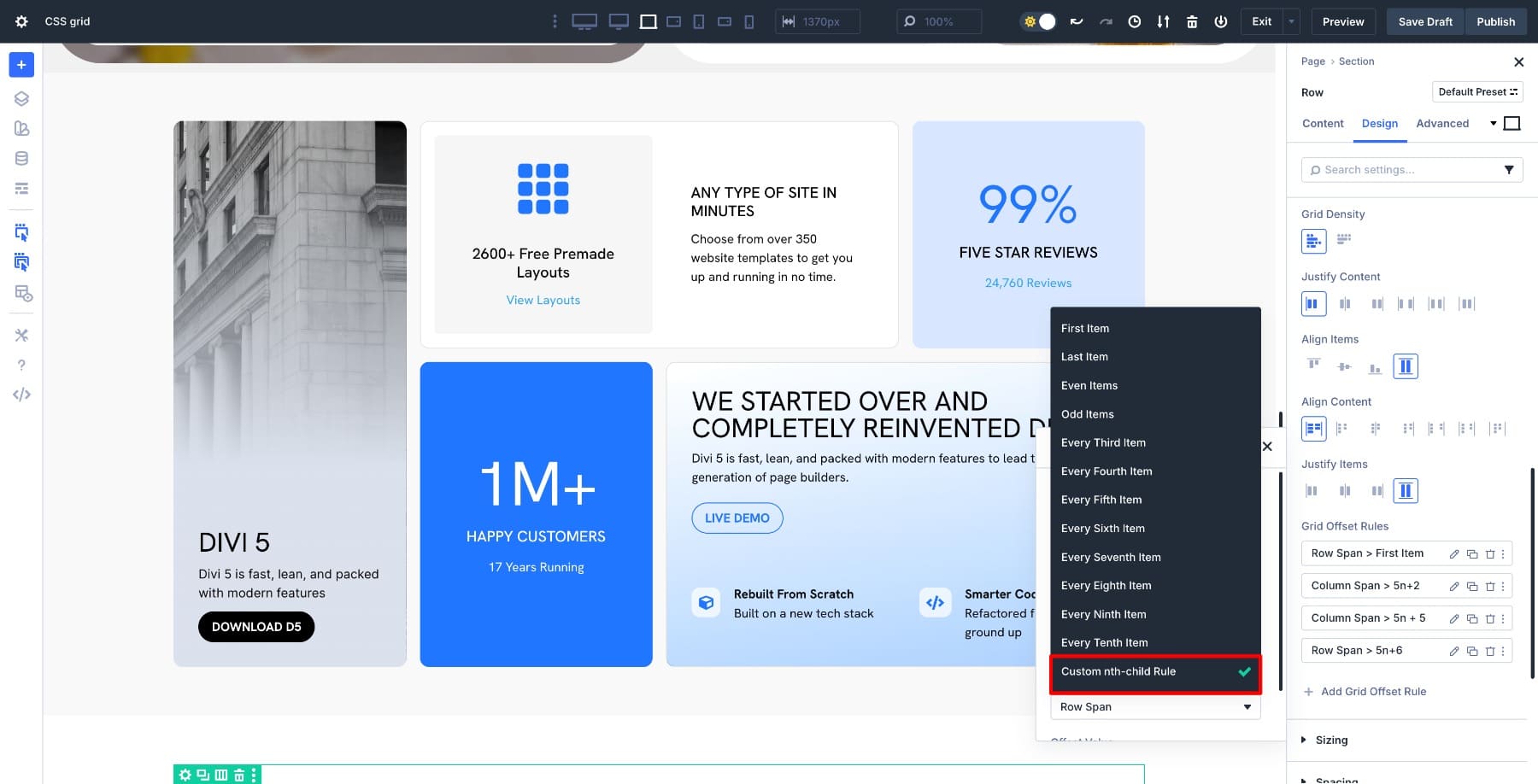Image resolution: width=1538 pixels, height=784 pixels.
Task: Choose the dense Grid Density option
Action: pyautogui.click(x=1344, y=240)
